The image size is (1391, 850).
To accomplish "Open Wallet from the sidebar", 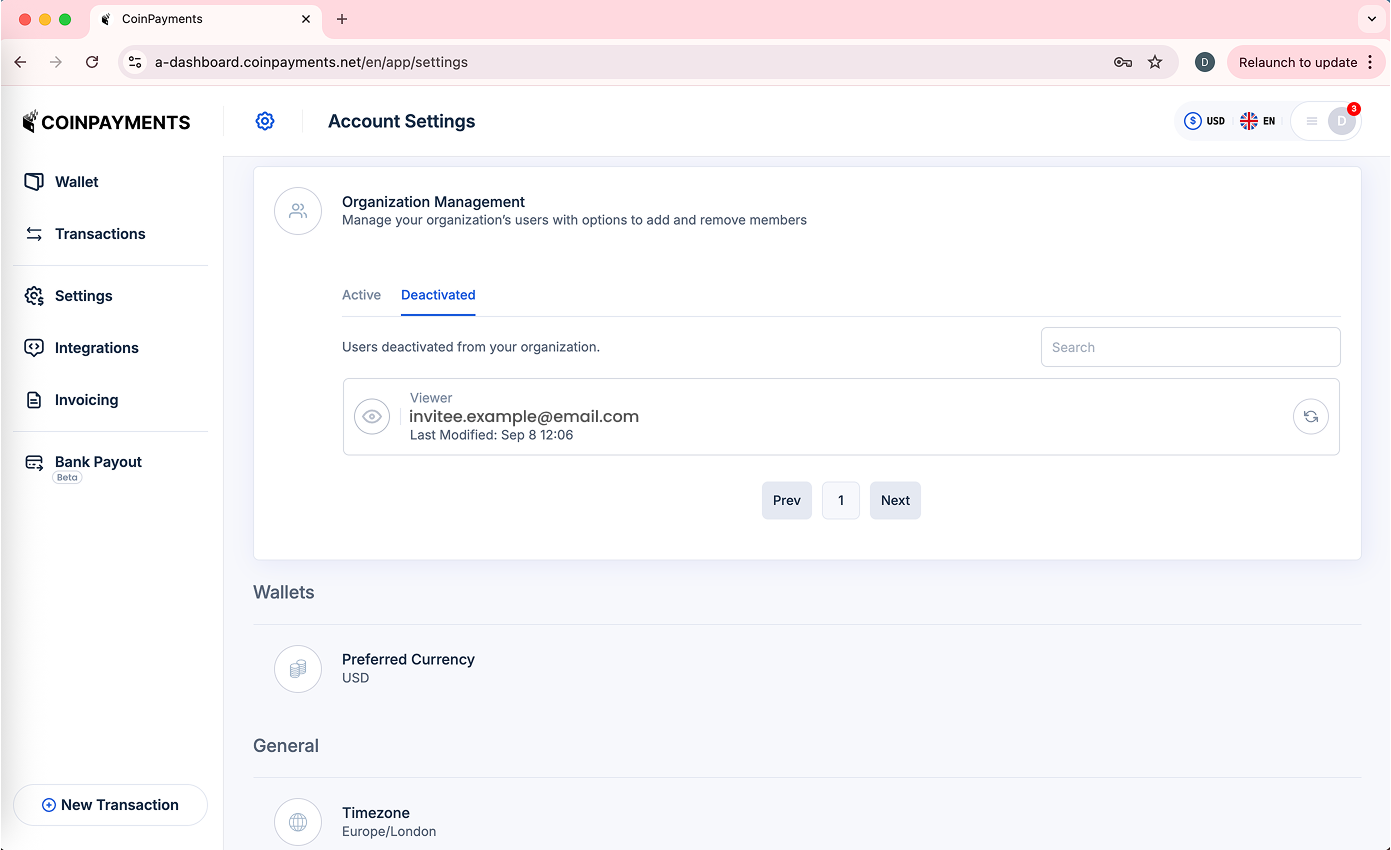I will [x=76, y=182].
